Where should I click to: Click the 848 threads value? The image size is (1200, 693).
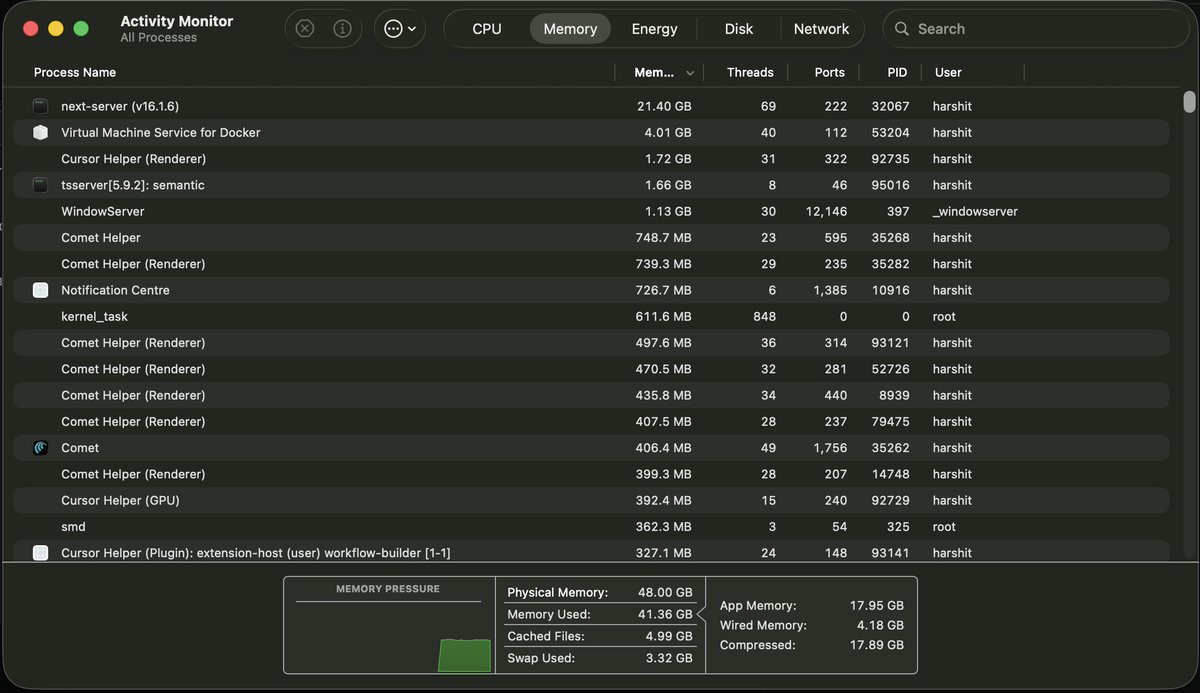[764, 316]
